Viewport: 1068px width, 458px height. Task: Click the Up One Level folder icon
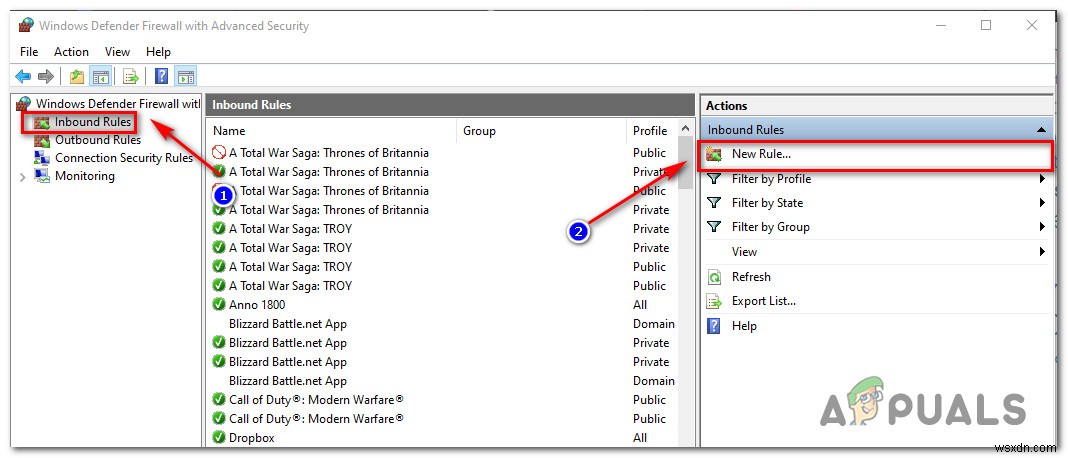click(x=77, y=76)
